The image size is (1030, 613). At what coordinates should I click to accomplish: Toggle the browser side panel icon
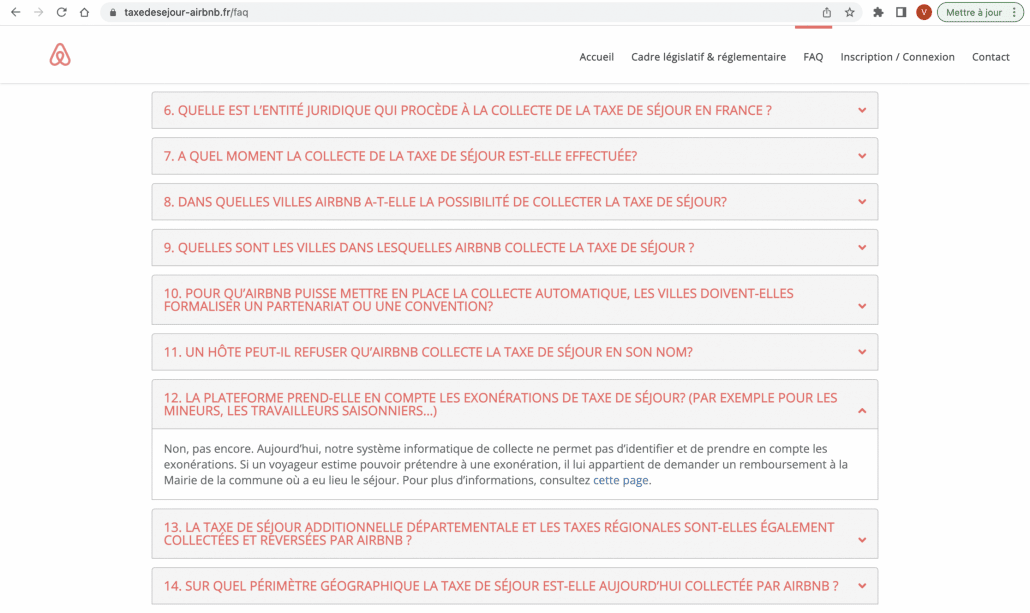[x=901, y=12]
